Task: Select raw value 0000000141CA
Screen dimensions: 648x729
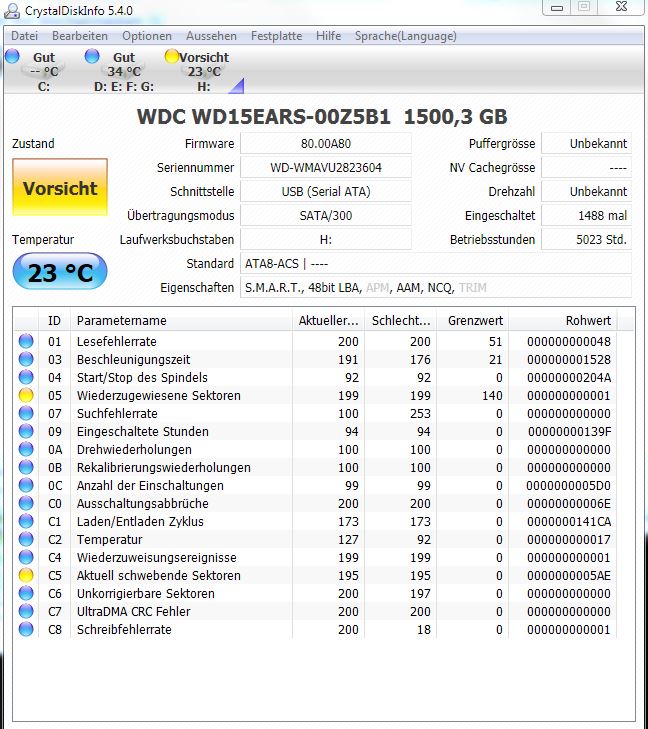Action: (569, 522)
